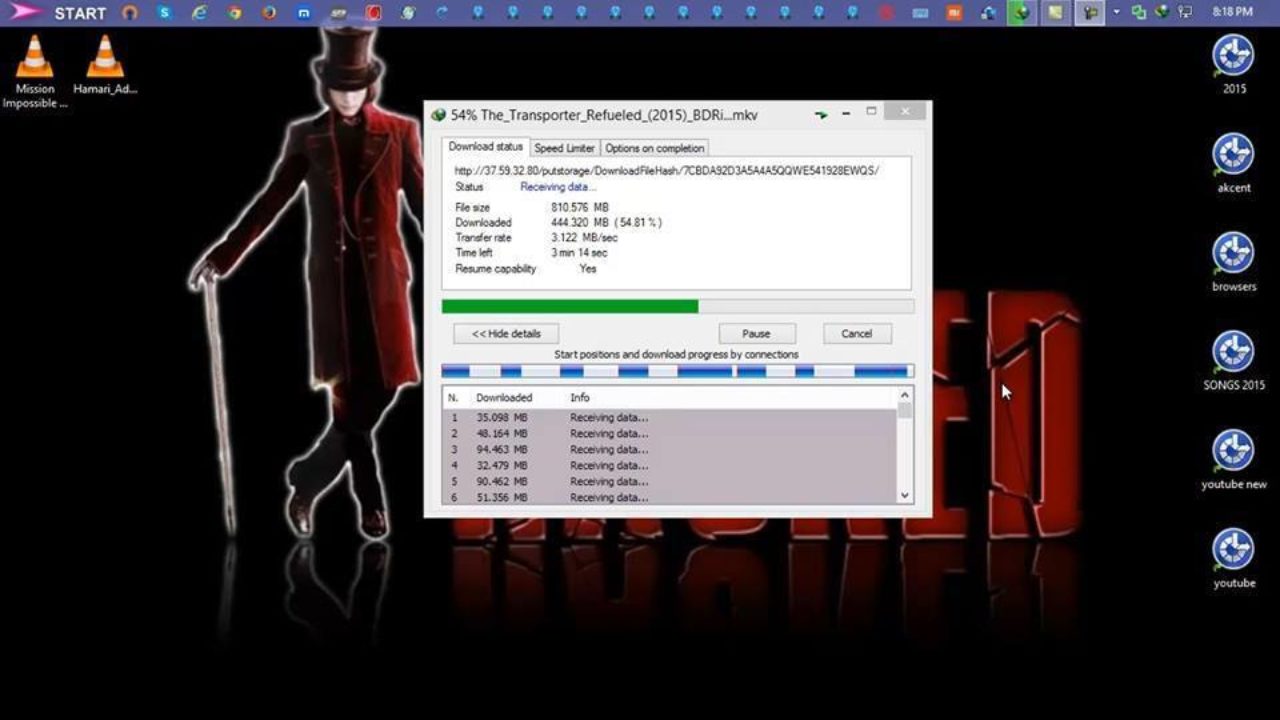Click the green arrow icon in title bar

pyautogui.click(x=821, y=115)
